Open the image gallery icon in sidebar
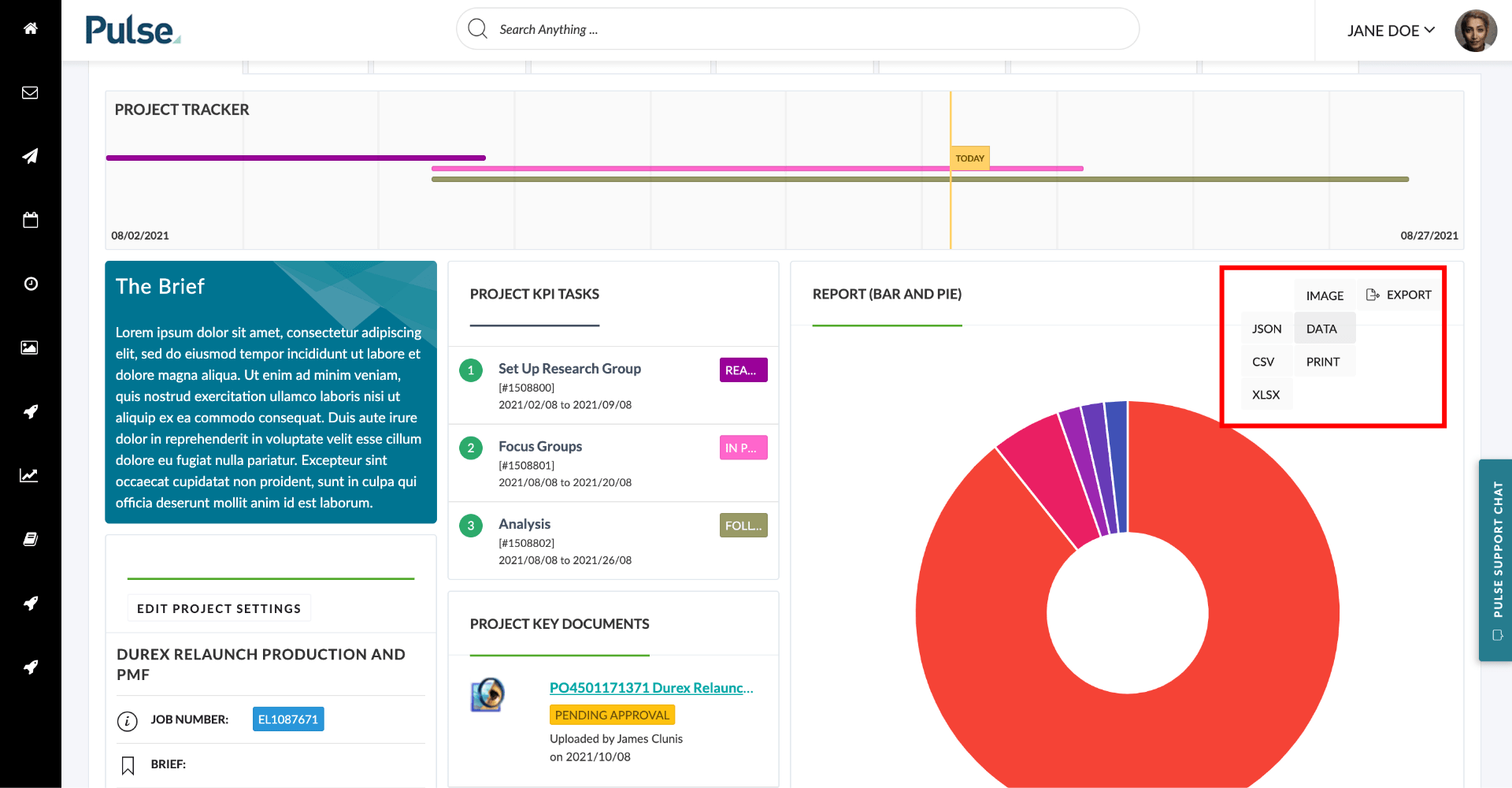Screen dimensions: 1512x788 (30, 348)
